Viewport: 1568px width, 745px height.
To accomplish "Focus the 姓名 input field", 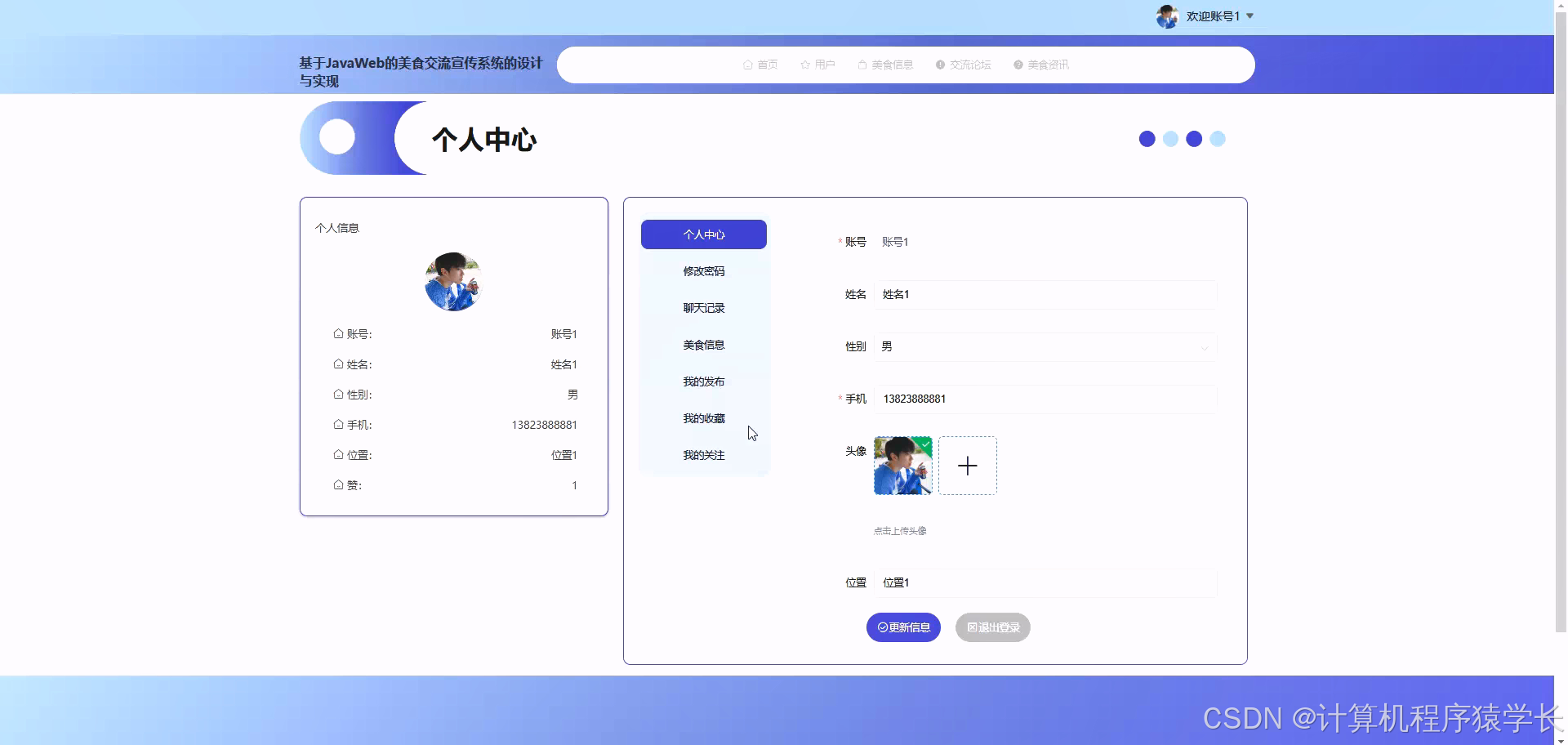I will click(1045, 294).
